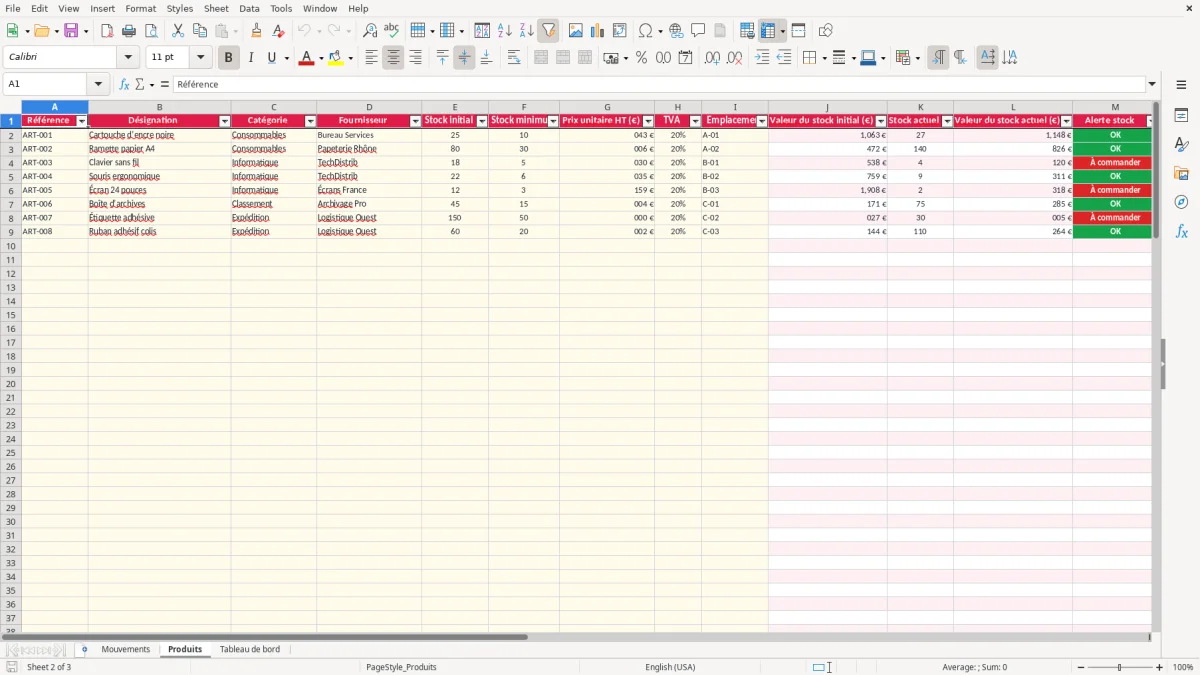Click the Save document icon
The width and height of the screenshot is (1200, 675).
point(71,31)
